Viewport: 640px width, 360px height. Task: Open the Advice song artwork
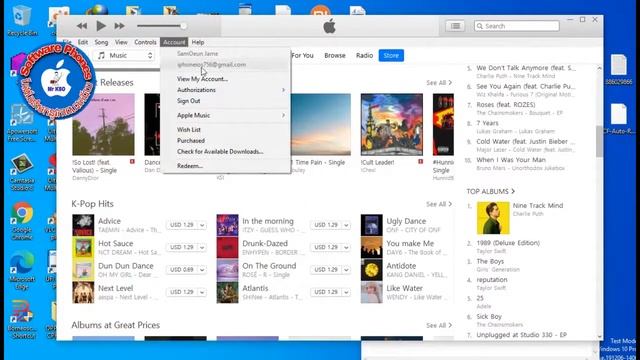point(83,225)
